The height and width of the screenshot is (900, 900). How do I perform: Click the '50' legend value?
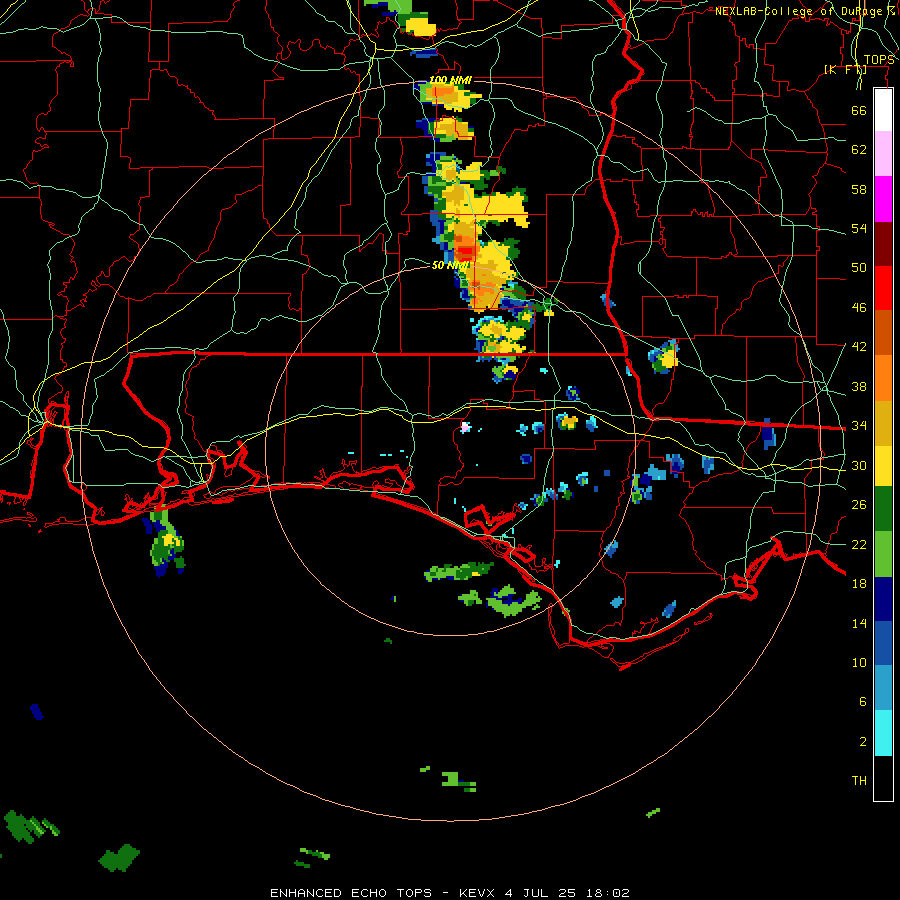click(x=859, y=267)
